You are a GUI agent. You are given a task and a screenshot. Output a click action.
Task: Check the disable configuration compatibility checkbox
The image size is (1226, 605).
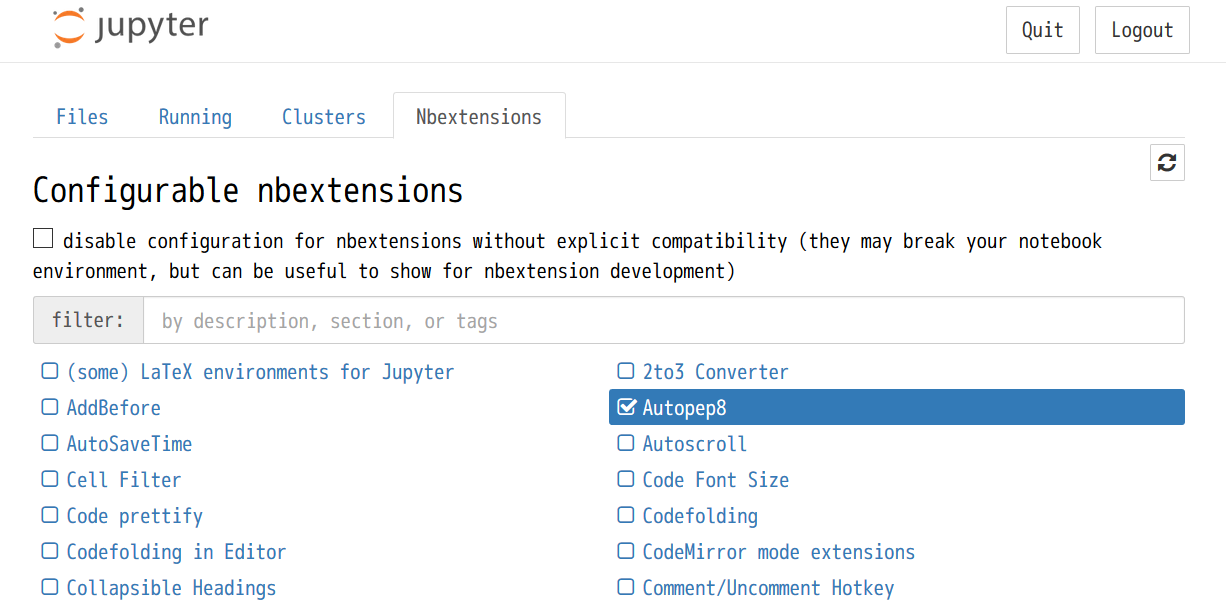click(43, 239)
